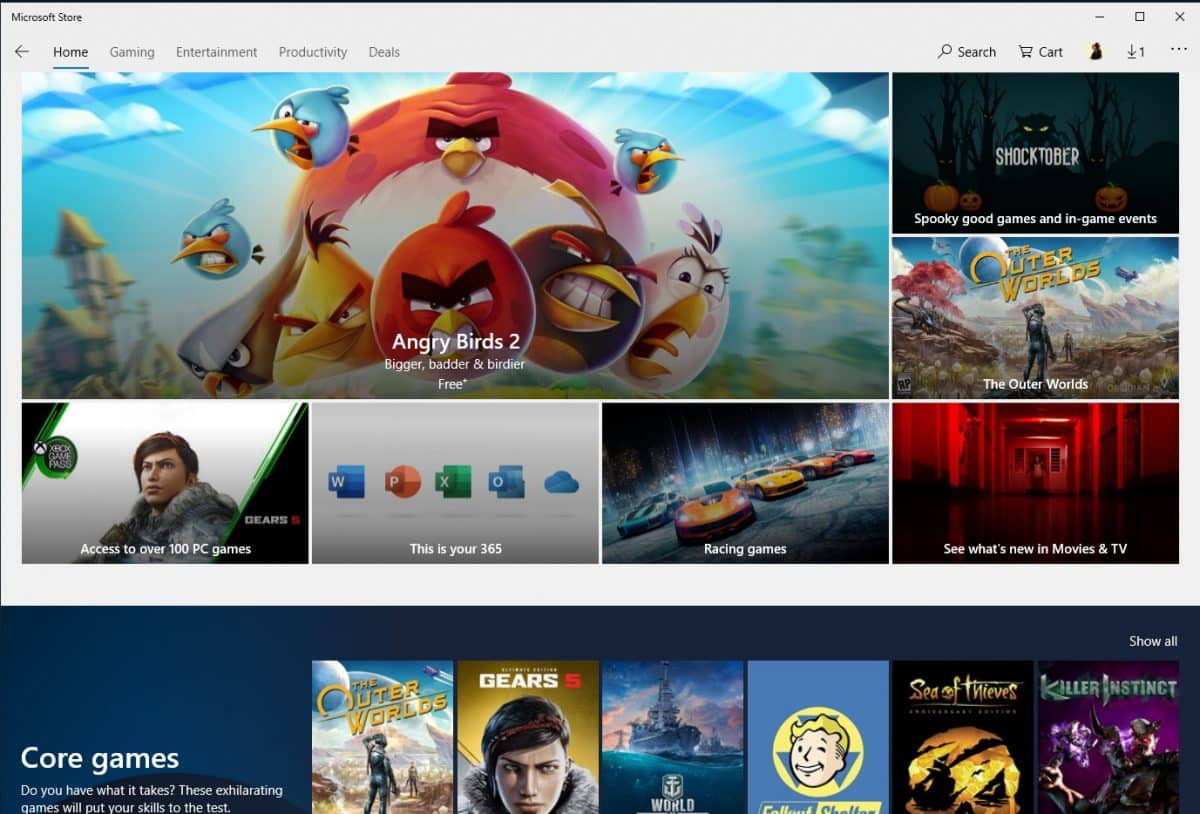Open the Angry Birds 2 featured banner
This screenshot has width=1200, height=814.
click(x=455, y=235)
